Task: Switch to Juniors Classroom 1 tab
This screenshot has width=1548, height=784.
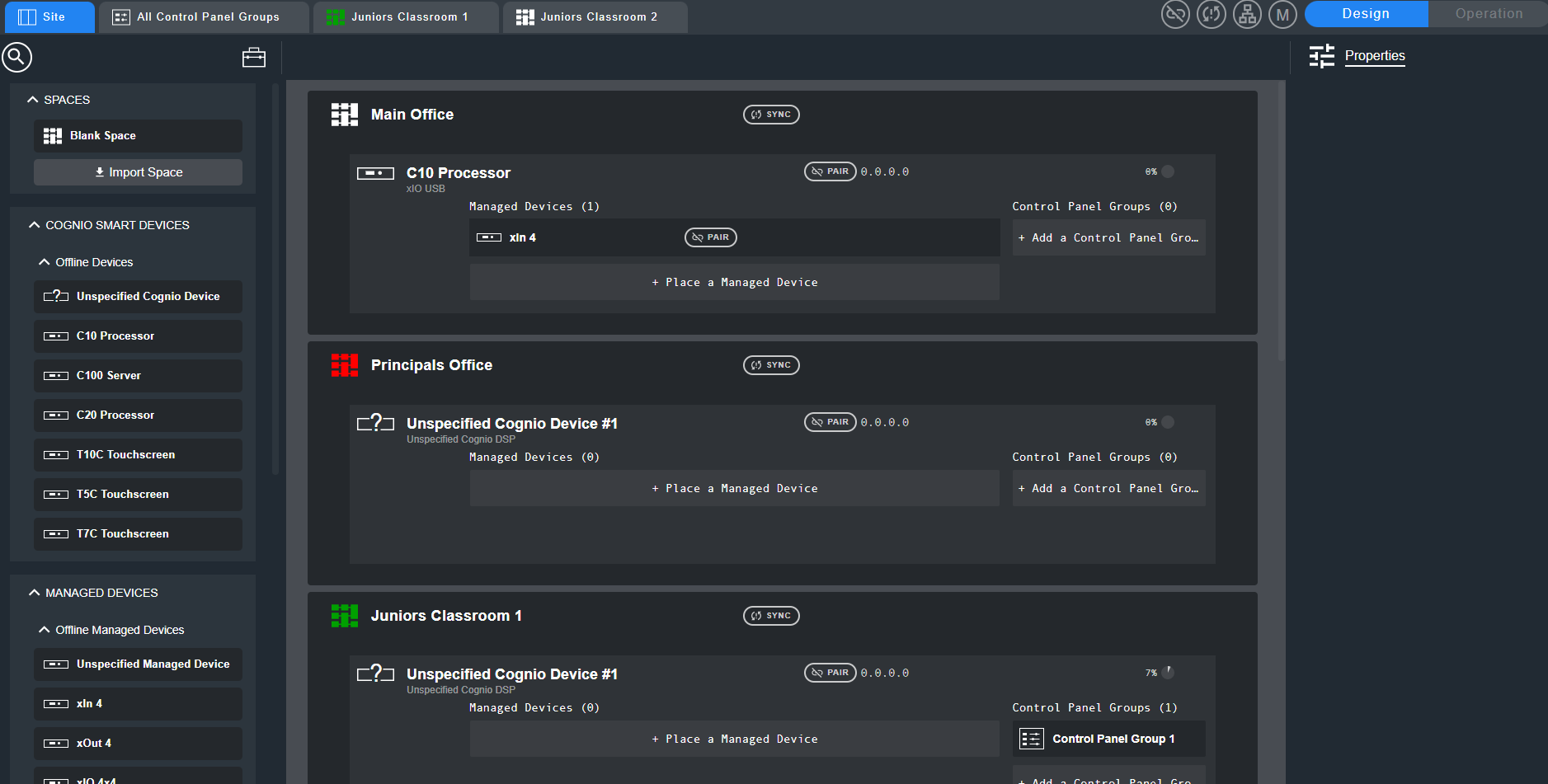Action: 406,17
